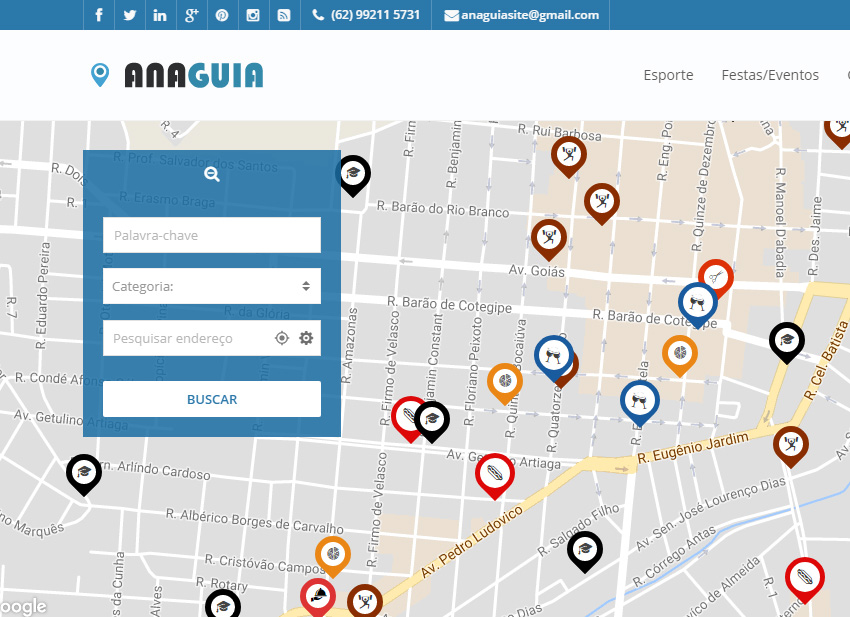Screen dimensions: 850x617
Task: Open the Twitter profile icon
Action: pyautogui.click(x=129, y=15)
